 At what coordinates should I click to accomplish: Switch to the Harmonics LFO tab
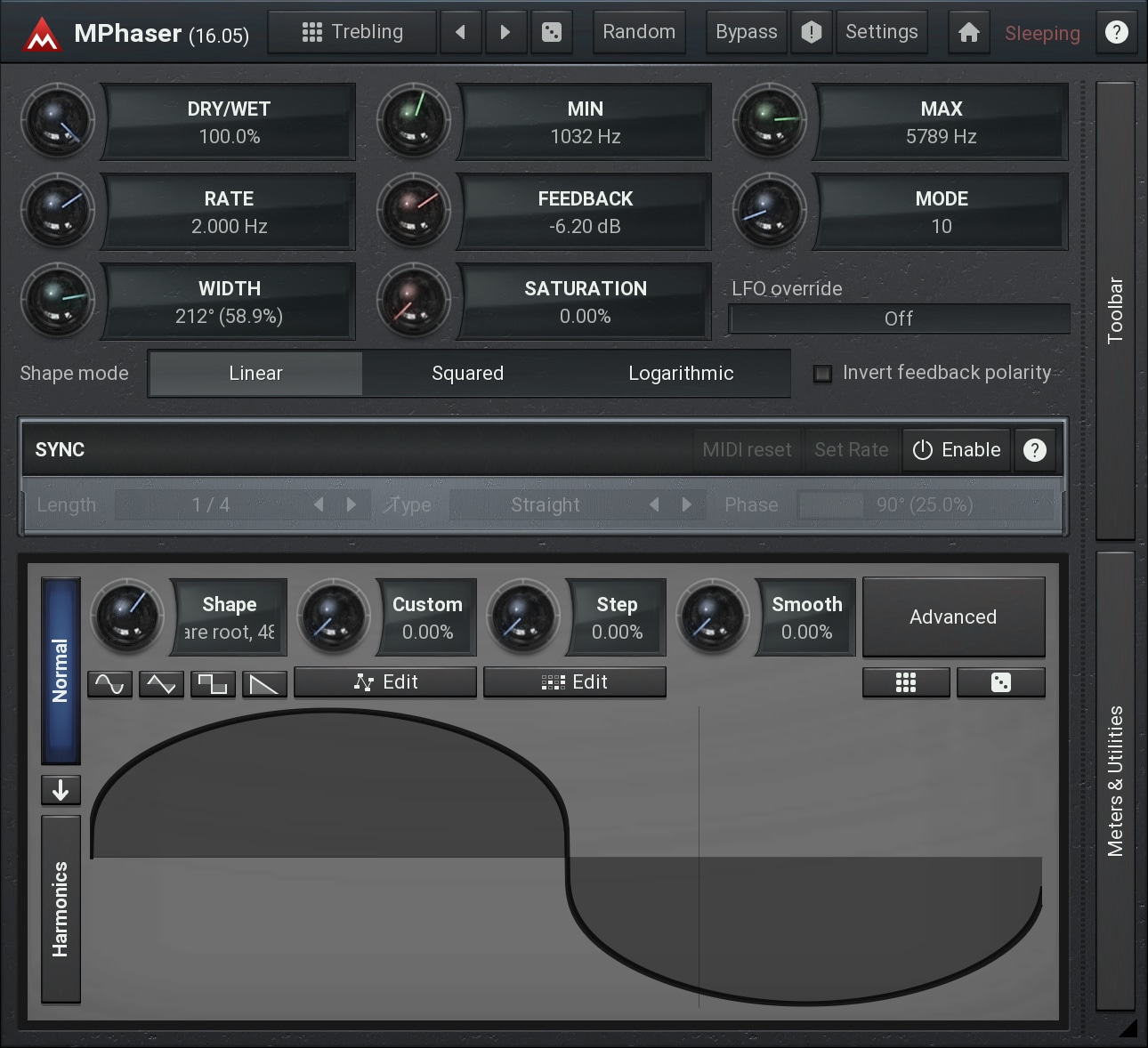pyautogui.click(x=61, y=909)
